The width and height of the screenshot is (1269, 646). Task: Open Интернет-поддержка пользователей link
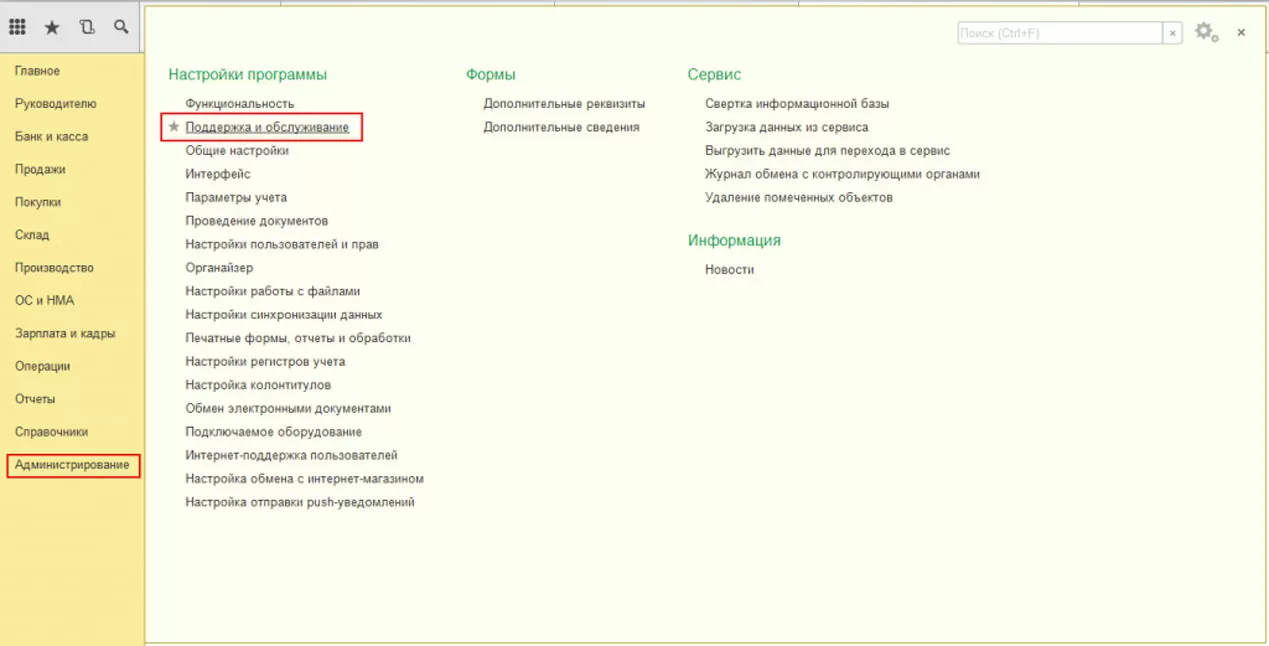292,456
